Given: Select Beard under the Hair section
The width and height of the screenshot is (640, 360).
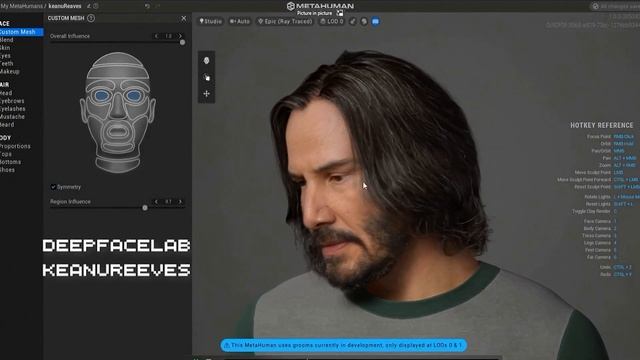Looking at the screenshot, I should (x=7, y=124).
